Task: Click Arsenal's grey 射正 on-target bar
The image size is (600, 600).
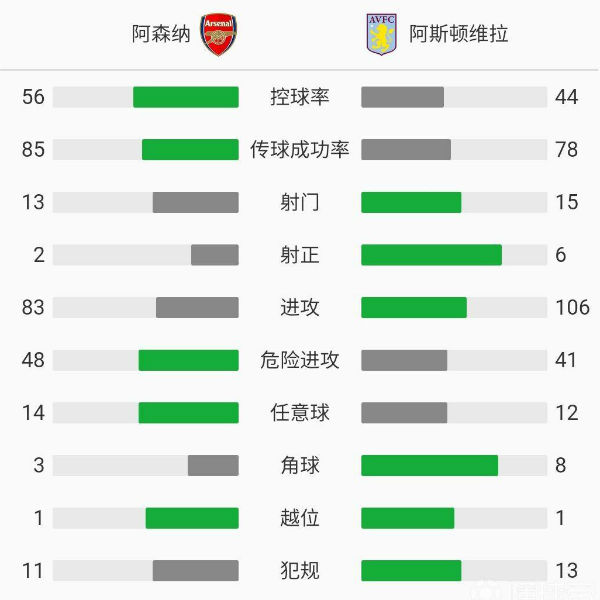Action: [x=215, y=255]
